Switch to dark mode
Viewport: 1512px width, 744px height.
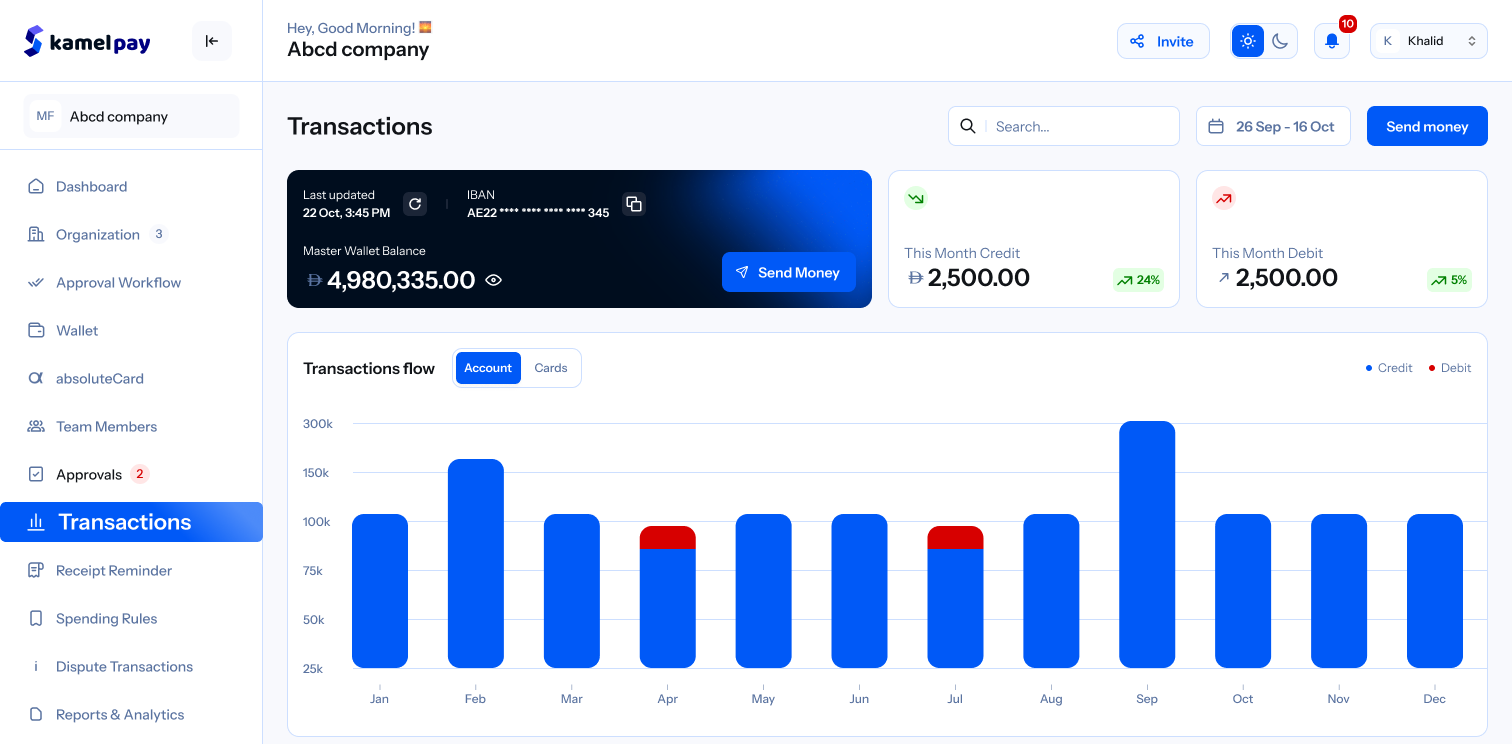[x=1280, y=41]
